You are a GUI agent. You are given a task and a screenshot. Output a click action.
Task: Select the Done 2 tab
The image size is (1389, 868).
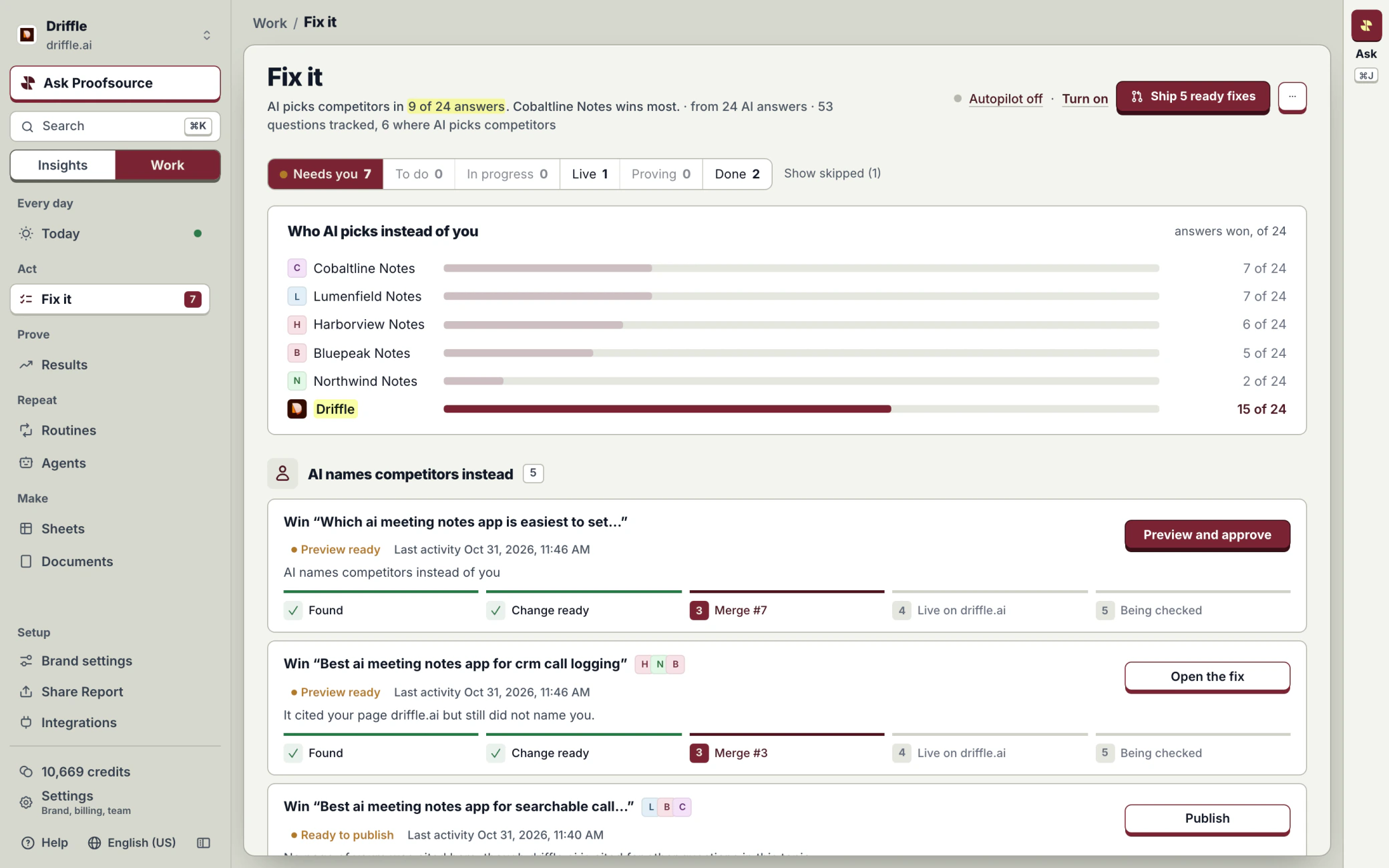click(737, 174)
